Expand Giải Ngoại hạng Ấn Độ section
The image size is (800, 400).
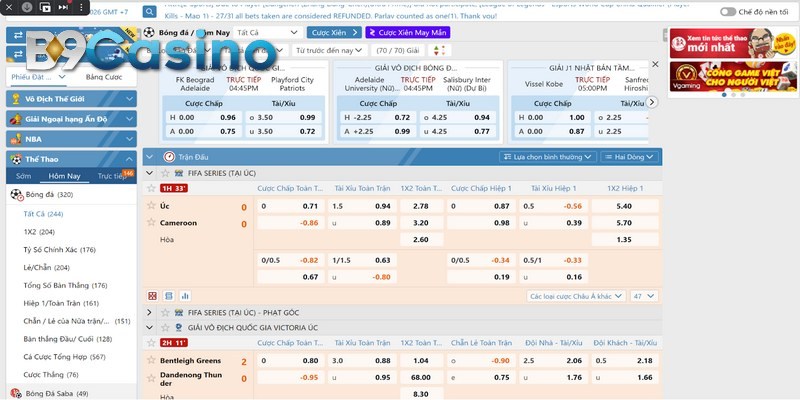tap(71, 119)
